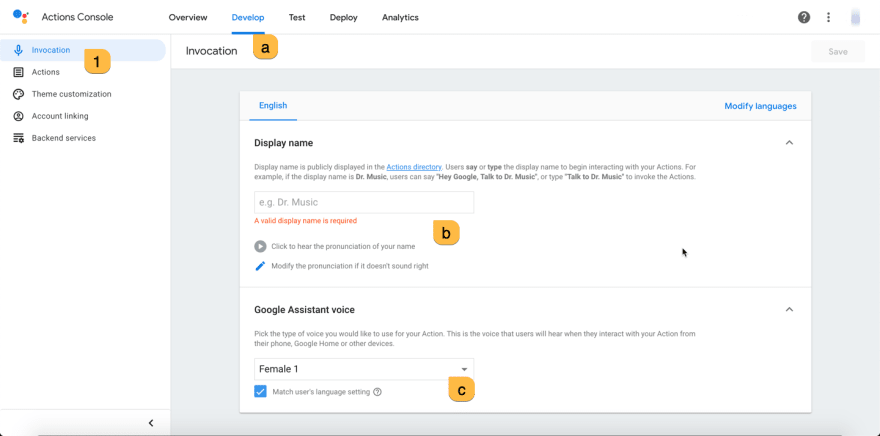The width and height of the screenshot is (880, 436).
Task: Click the pencil icon to modify pronunciation
Action: 260,266
